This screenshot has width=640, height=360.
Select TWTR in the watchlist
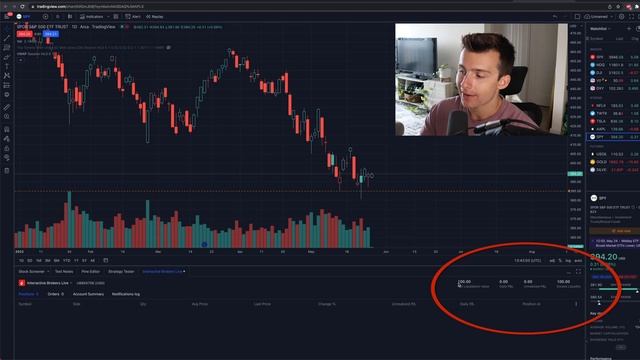click(614, 113)
